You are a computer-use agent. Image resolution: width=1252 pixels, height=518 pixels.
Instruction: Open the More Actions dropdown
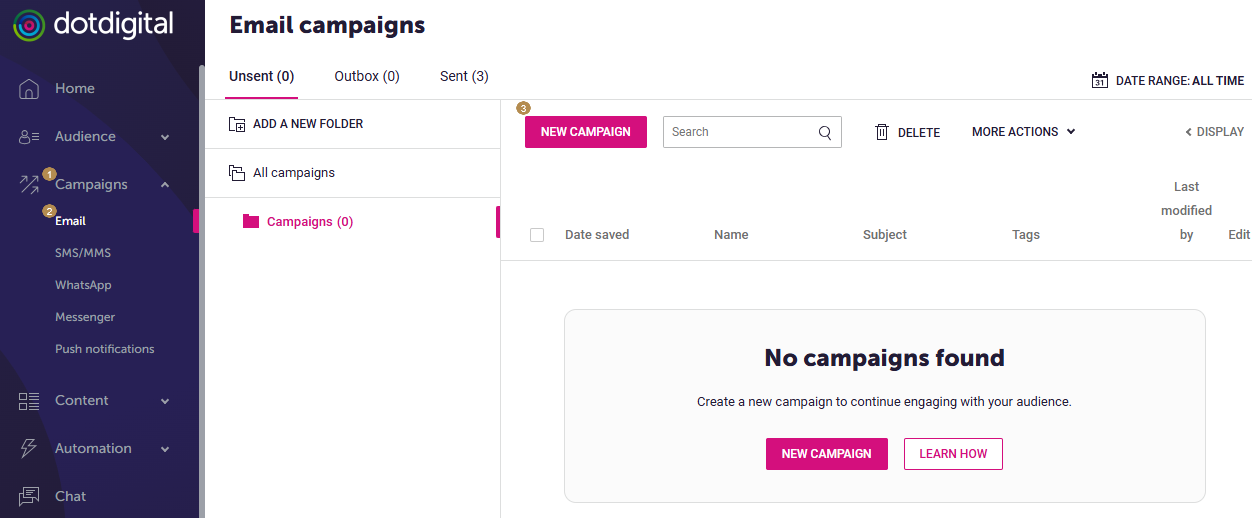(1023, 132)
